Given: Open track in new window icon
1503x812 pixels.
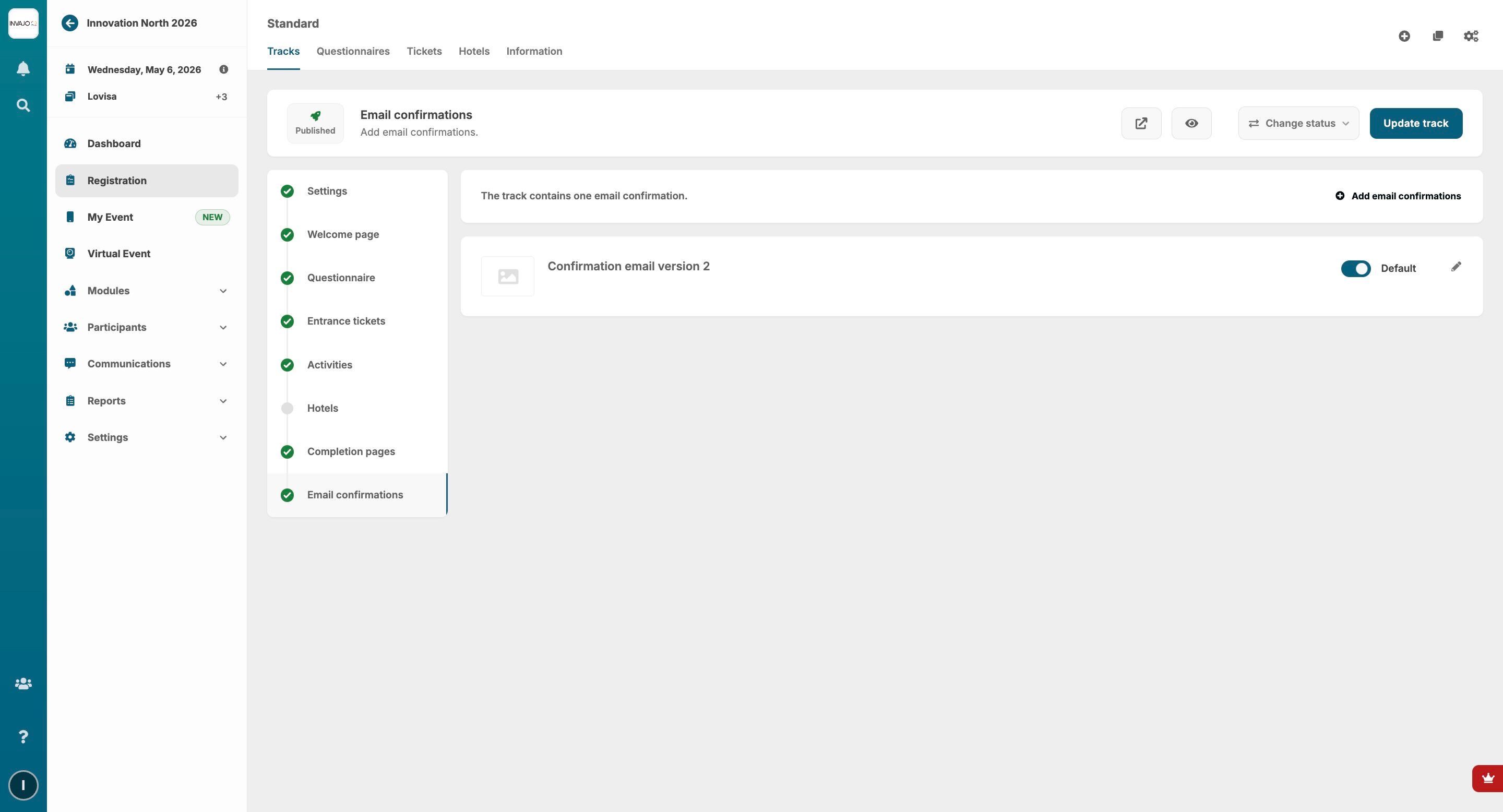Looking at the screenshot, I should click(1141, 124).
